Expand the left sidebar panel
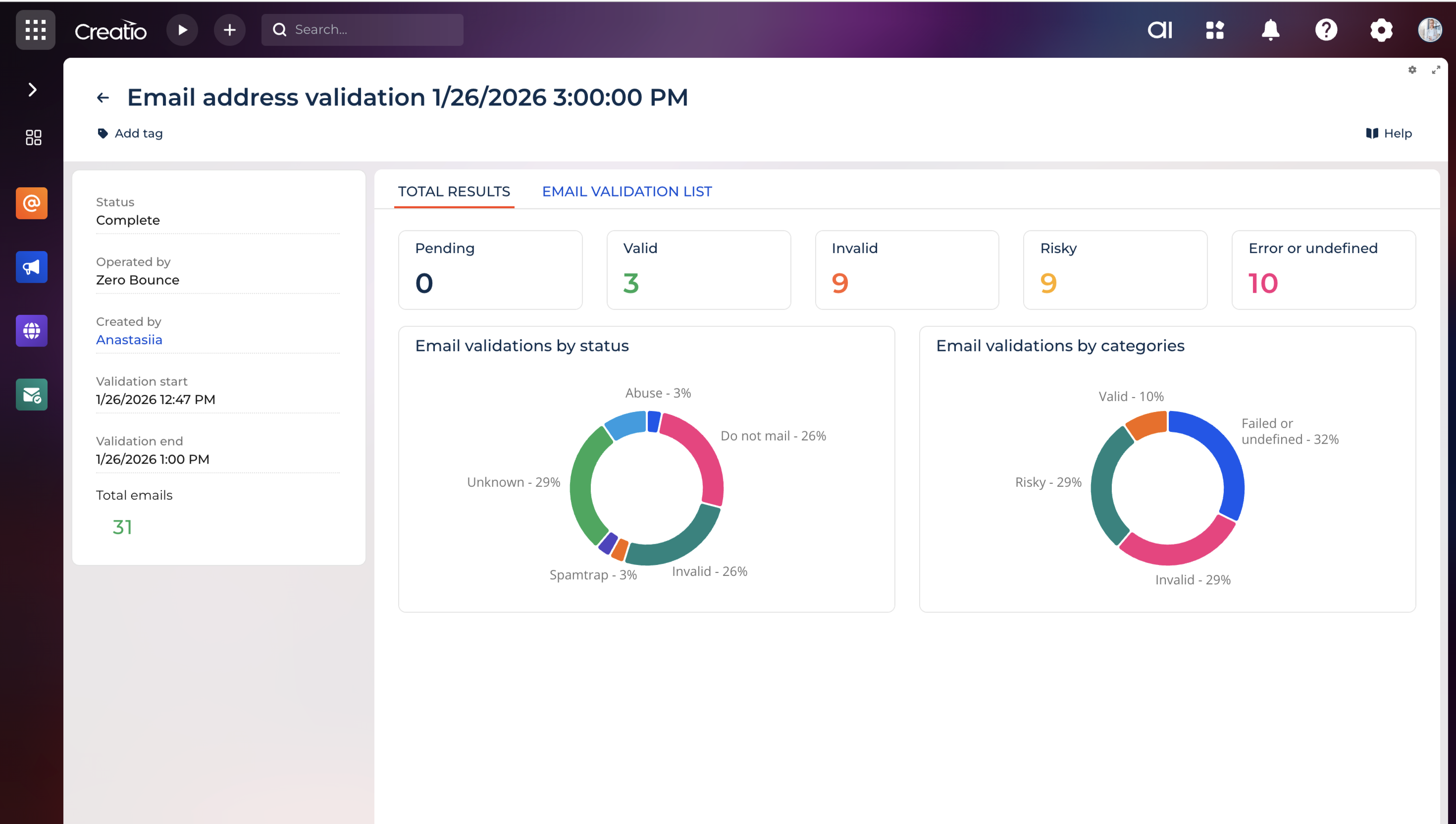 pos(32,90)
